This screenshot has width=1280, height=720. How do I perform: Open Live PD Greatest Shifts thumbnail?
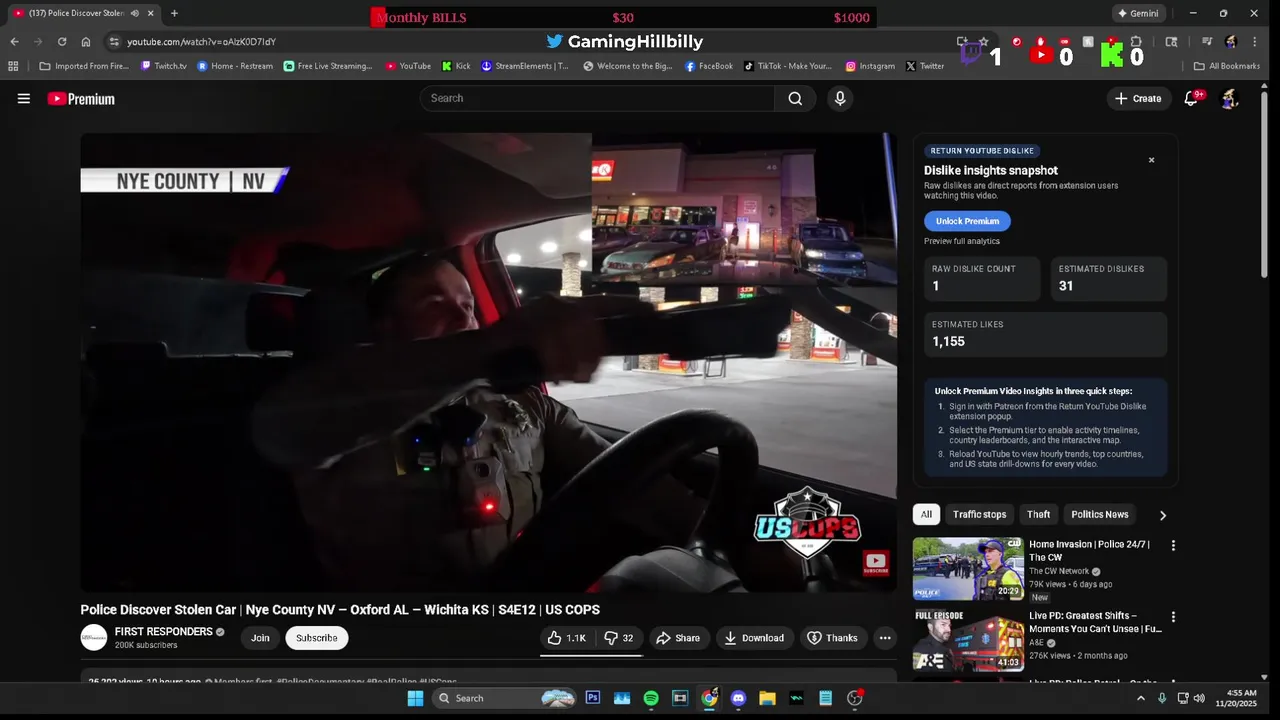pos(967,640)
